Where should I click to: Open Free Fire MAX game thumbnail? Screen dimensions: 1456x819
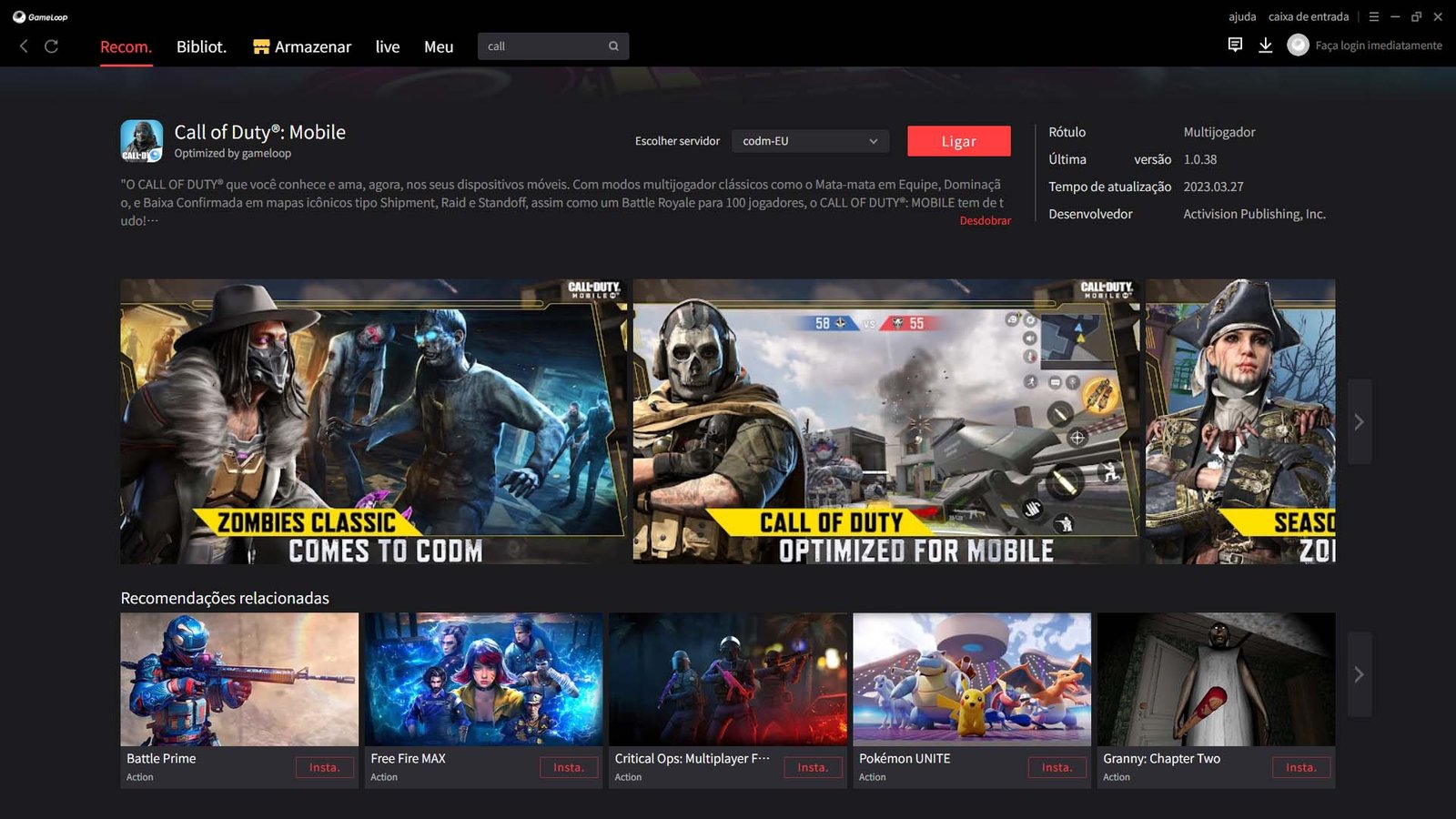[x=483, y=679]
